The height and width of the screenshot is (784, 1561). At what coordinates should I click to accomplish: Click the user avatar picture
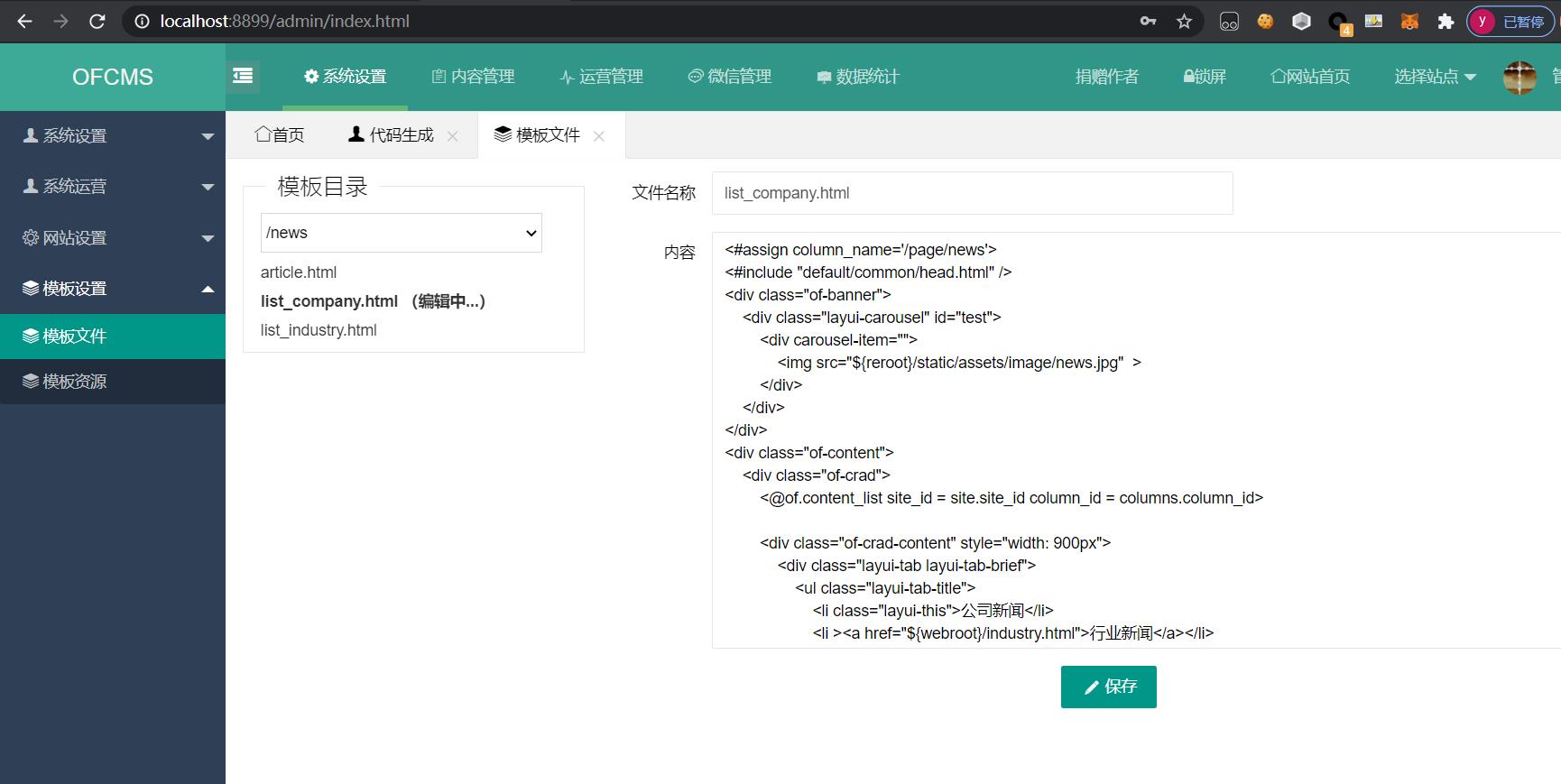1519,78
